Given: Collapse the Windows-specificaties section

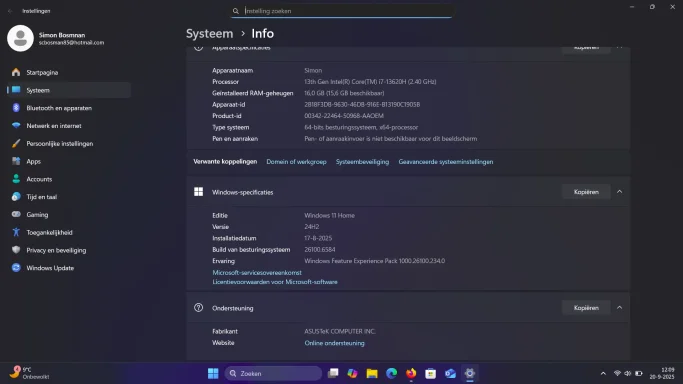Looking at the screenshot, I should coord(619,192).
